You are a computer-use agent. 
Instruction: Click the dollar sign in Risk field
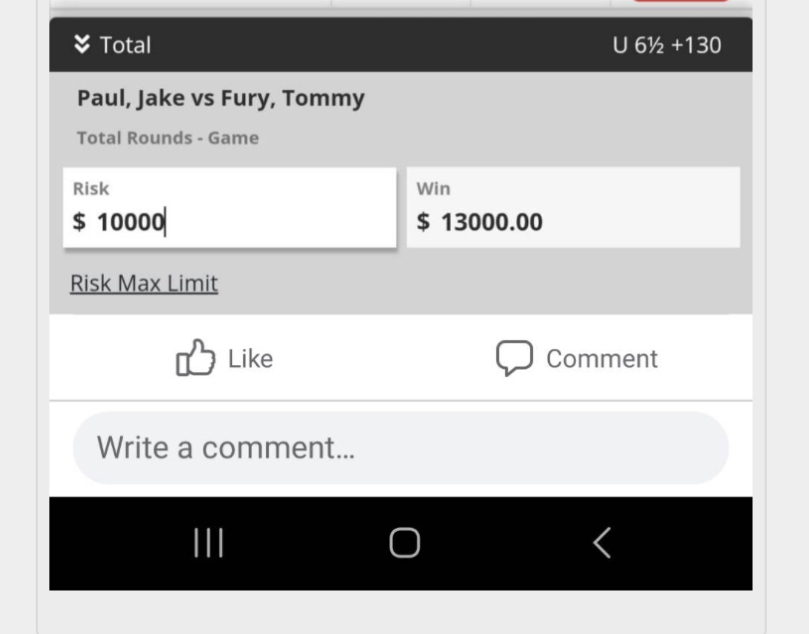click(79, 222)
